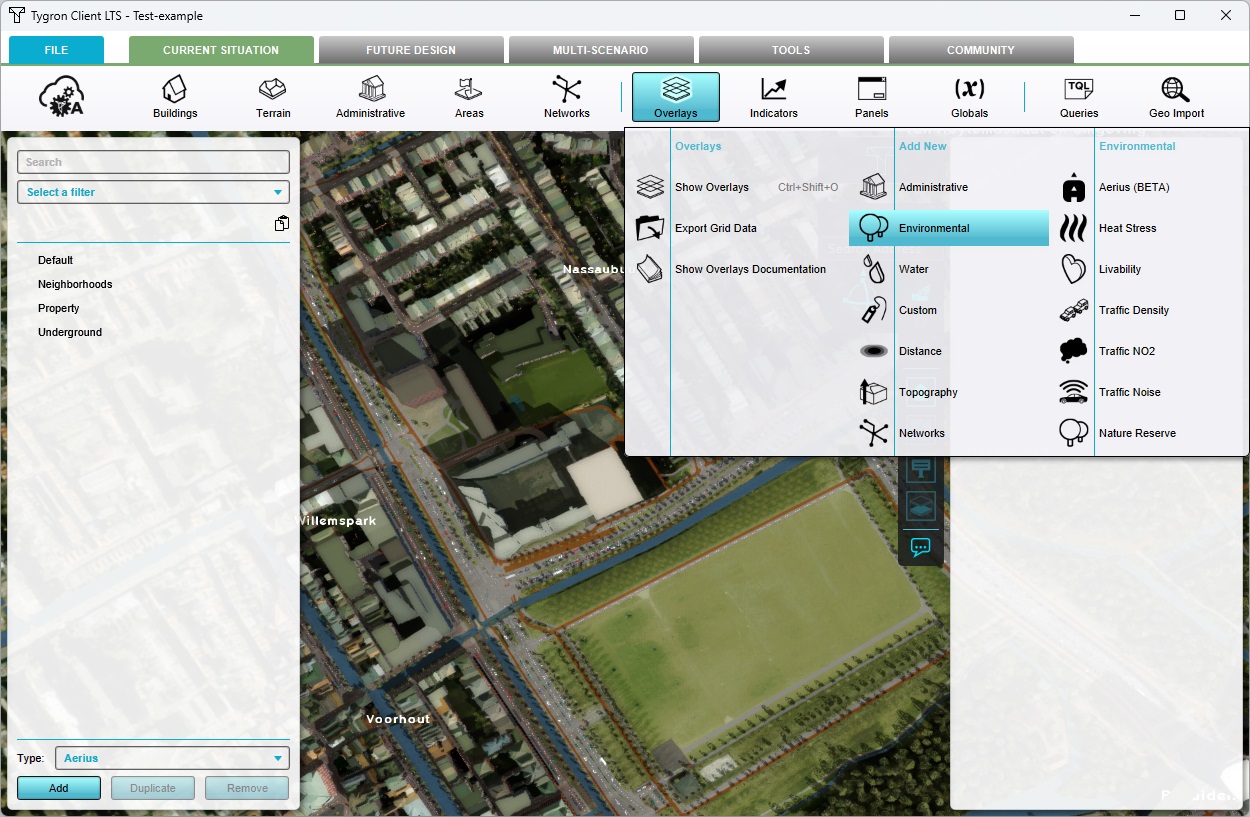Screen dimensions: 1250x817
Task: Open the chat message icon on map
Action: point(921,547)
